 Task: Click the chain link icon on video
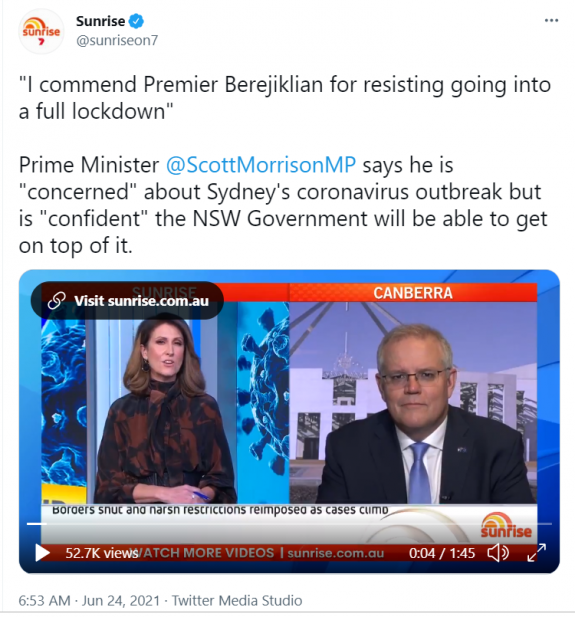click(56, 301)
